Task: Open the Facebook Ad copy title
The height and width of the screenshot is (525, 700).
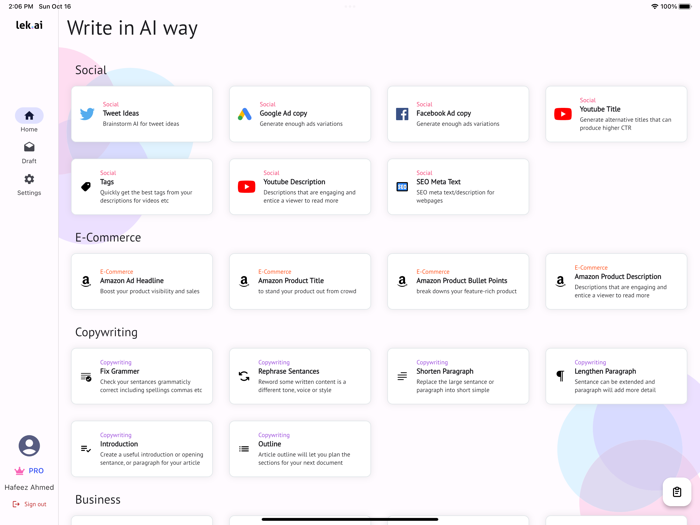Action: [444, 113]
